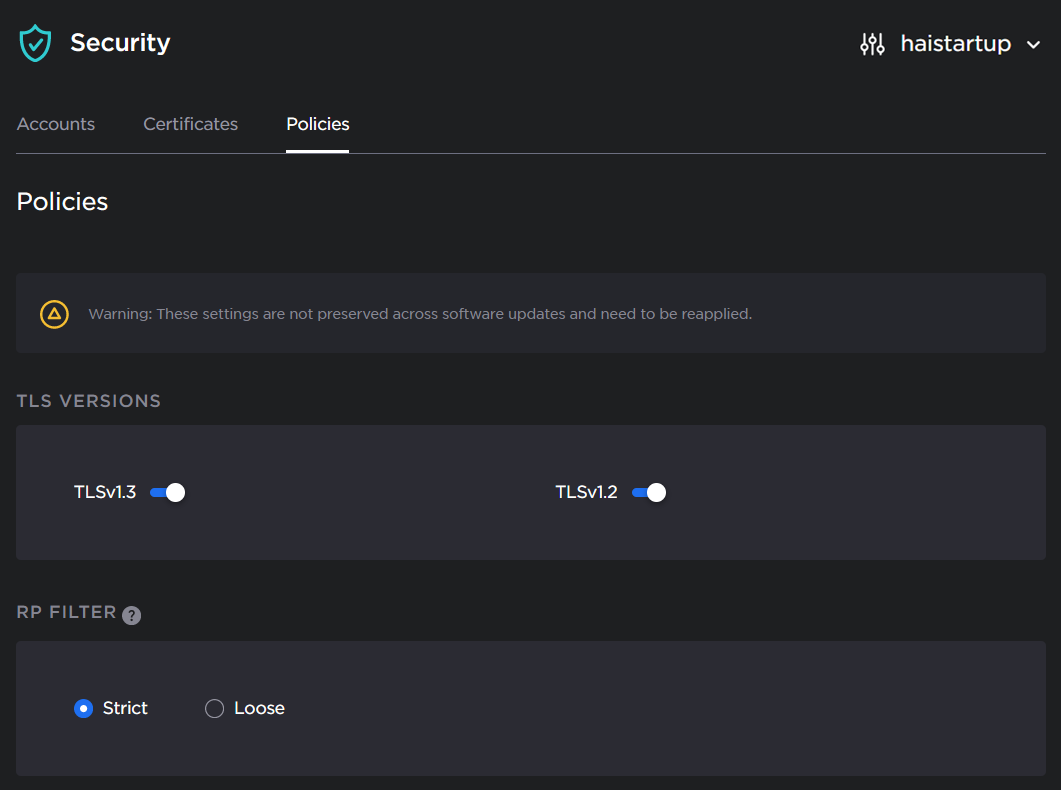Open the Certificates tab
Screen dimensions: 1061x790
tap(190, 124)
